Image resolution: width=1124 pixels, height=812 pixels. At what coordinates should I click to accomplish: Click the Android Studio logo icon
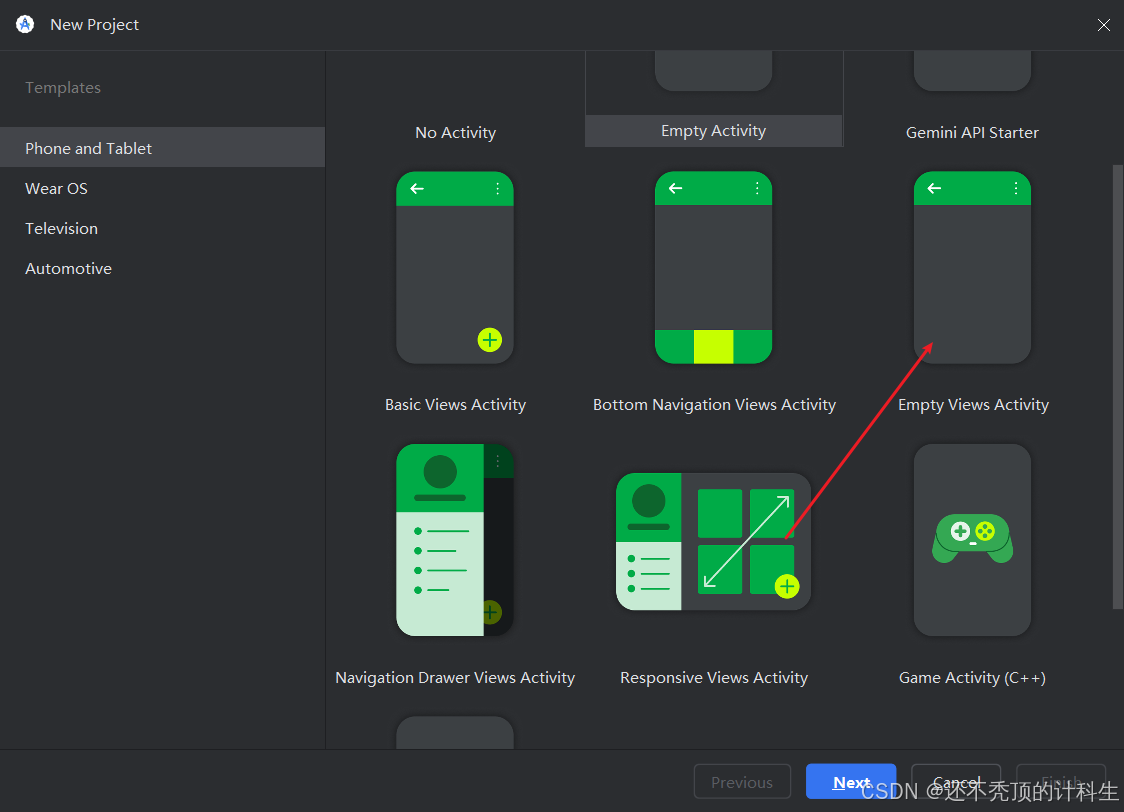25,24
